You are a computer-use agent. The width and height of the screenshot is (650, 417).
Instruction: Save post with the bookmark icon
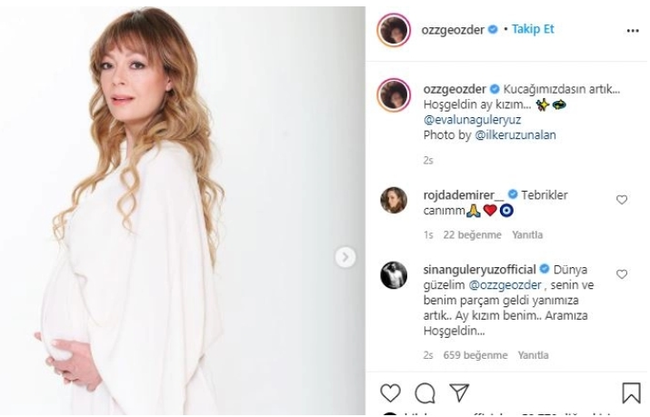(631, 393)
